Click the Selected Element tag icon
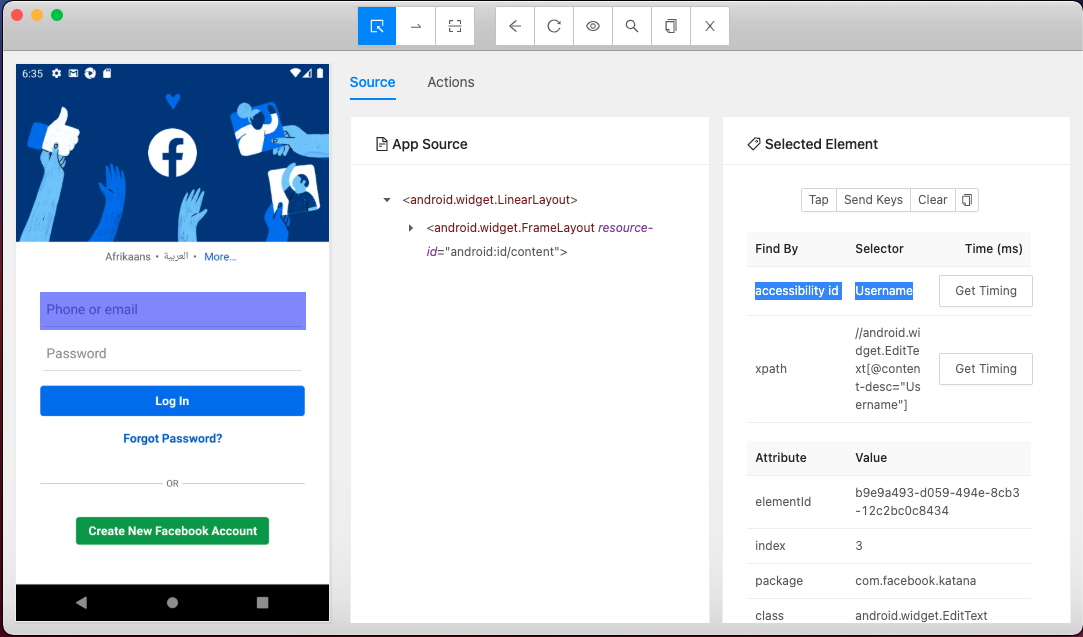Screen dimensions: 1083x637 [754, 144]
